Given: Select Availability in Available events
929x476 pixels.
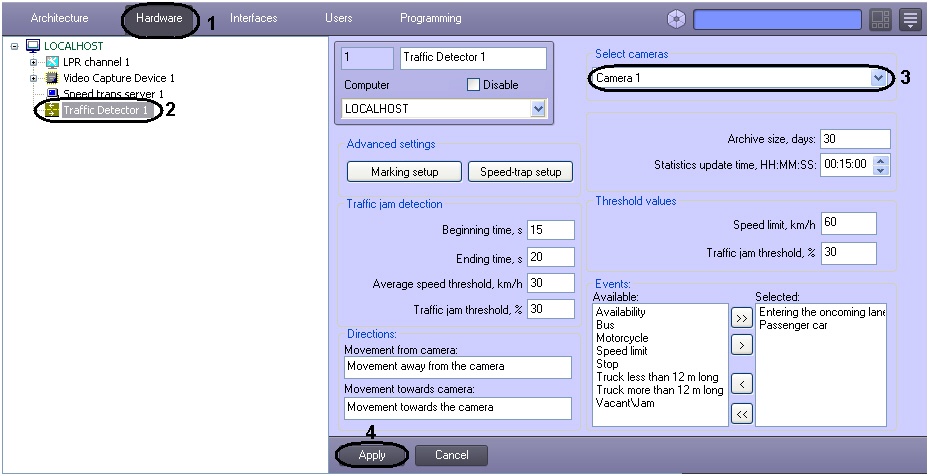Looking at the screenshot, I should click(620, 312).
